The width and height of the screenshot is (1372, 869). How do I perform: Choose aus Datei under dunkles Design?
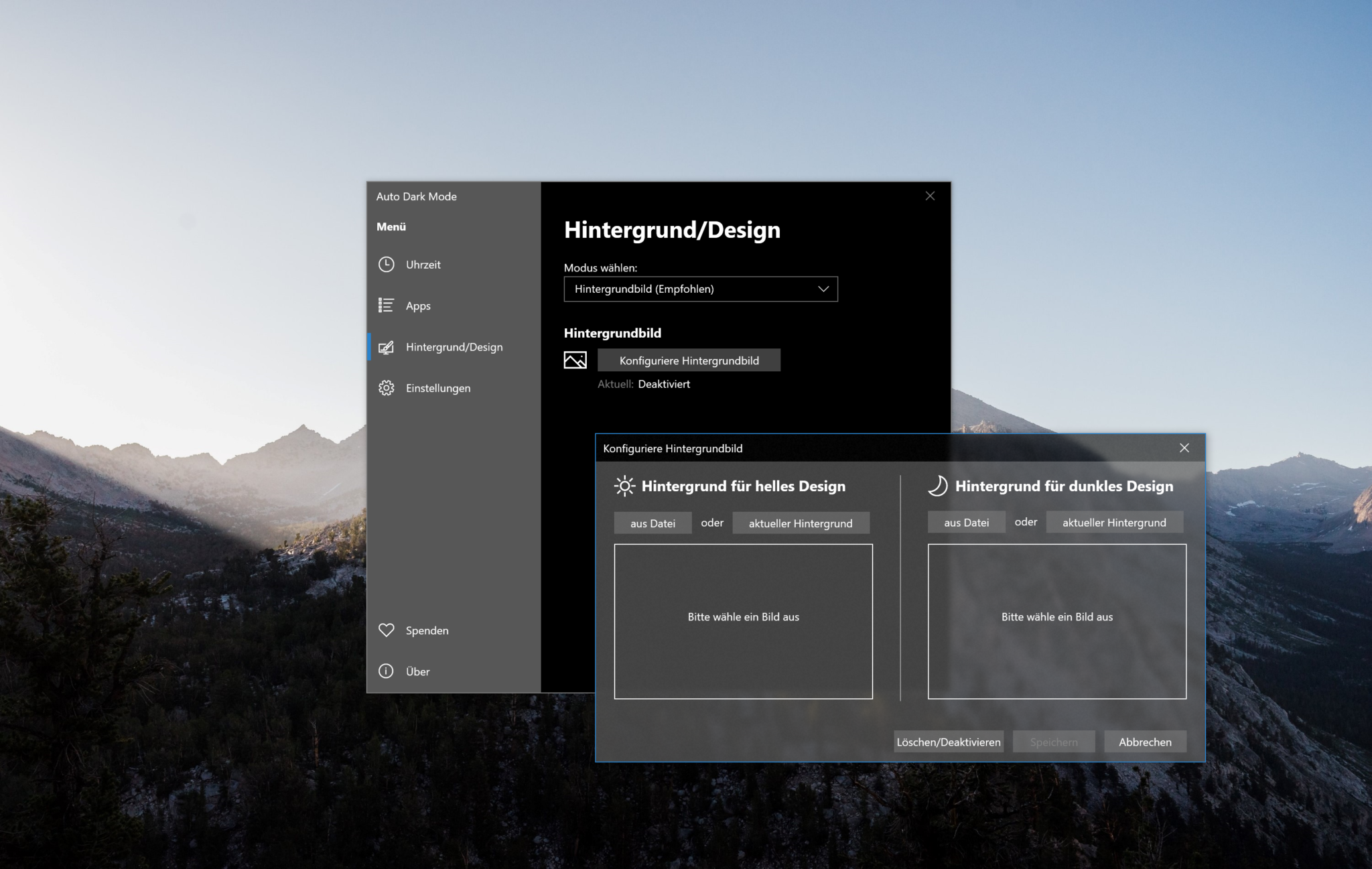point(966,522)
